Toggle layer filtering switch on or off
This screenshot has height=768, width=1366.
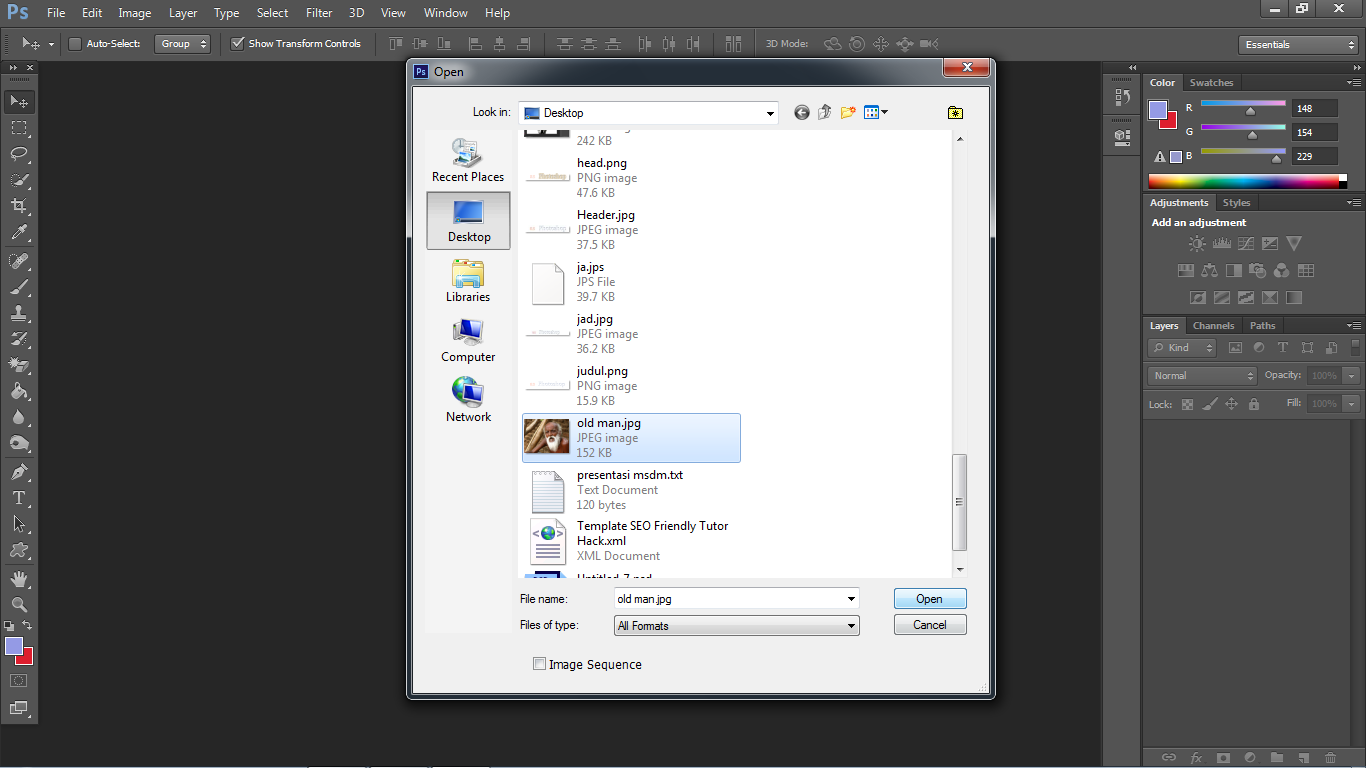pyautogui.click(x=1358, y=347)
